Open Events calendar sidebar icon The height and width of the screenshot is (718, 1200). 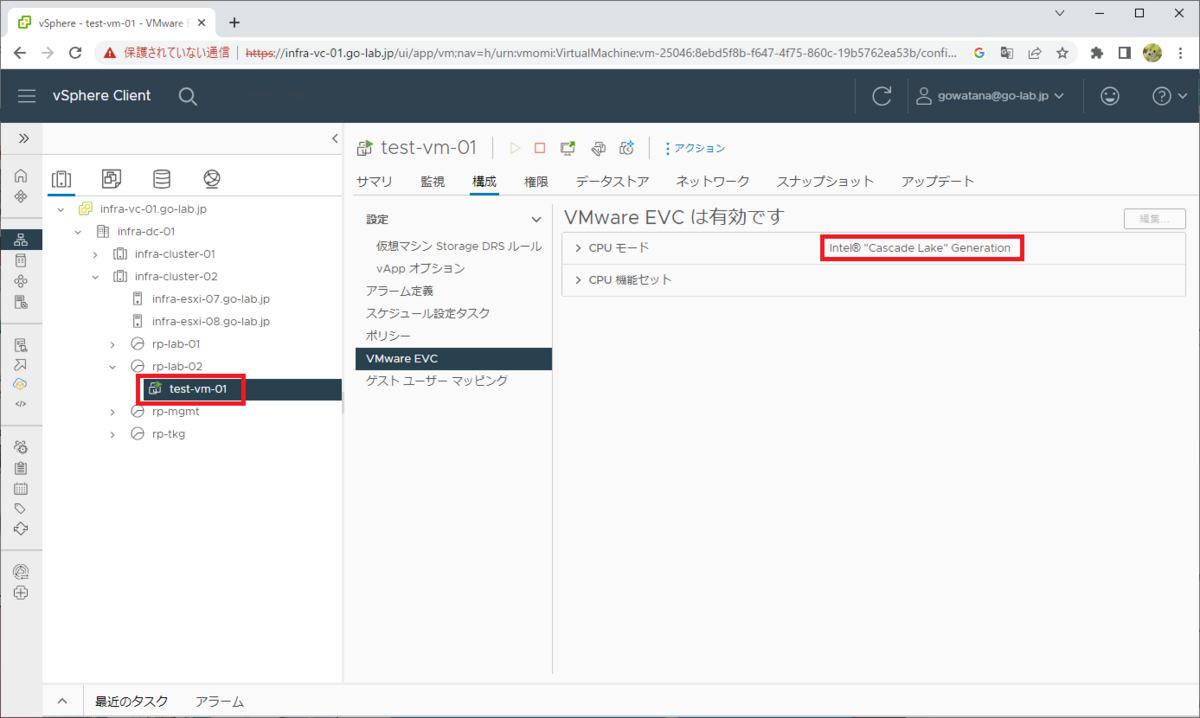point(21,489)
